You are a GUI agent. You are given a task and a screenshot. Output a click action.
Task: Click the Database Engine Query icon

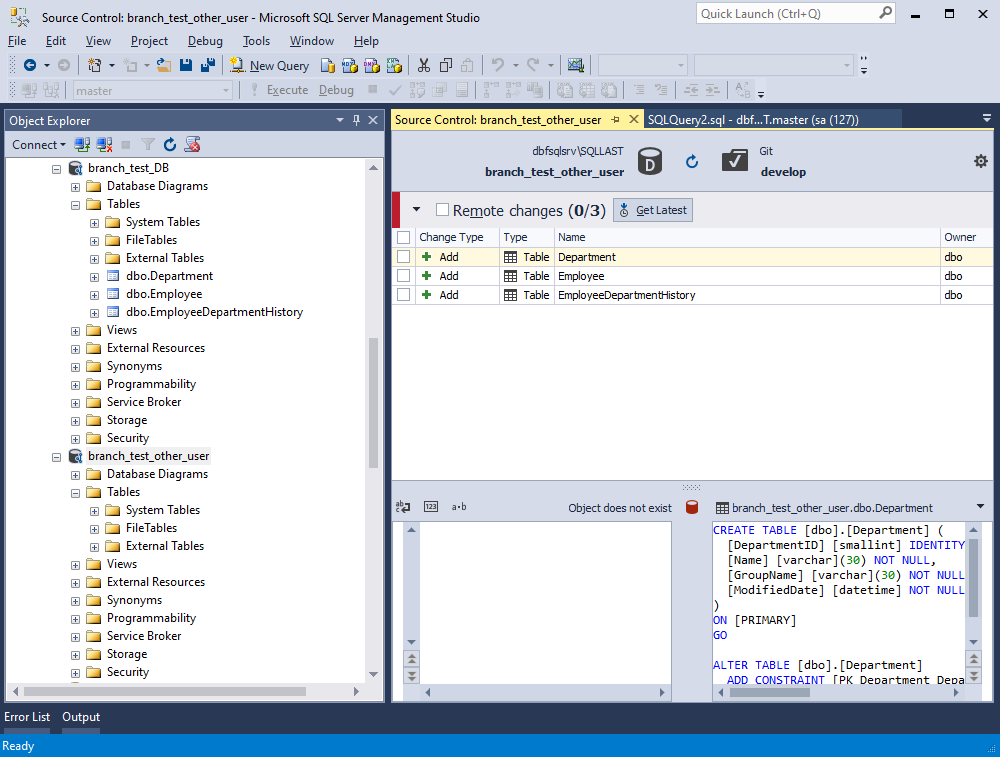(328, 65)
